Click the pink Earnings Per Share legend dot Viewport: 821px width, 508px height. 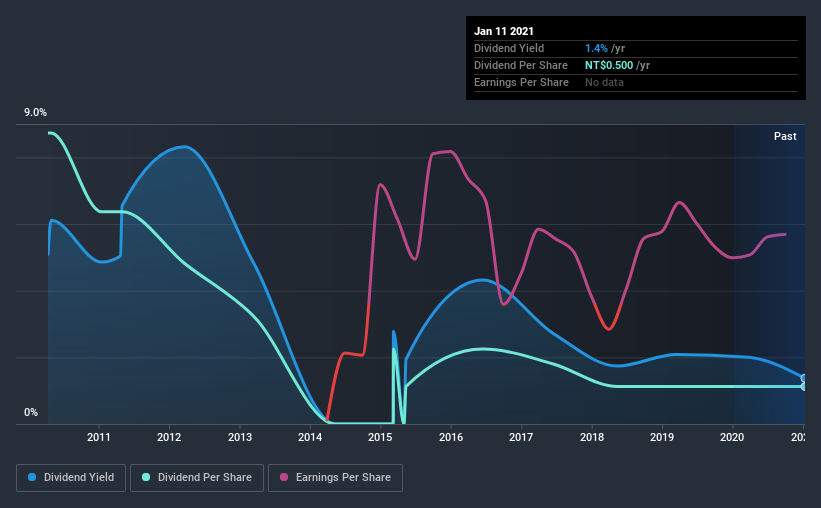tap(284, 477)
